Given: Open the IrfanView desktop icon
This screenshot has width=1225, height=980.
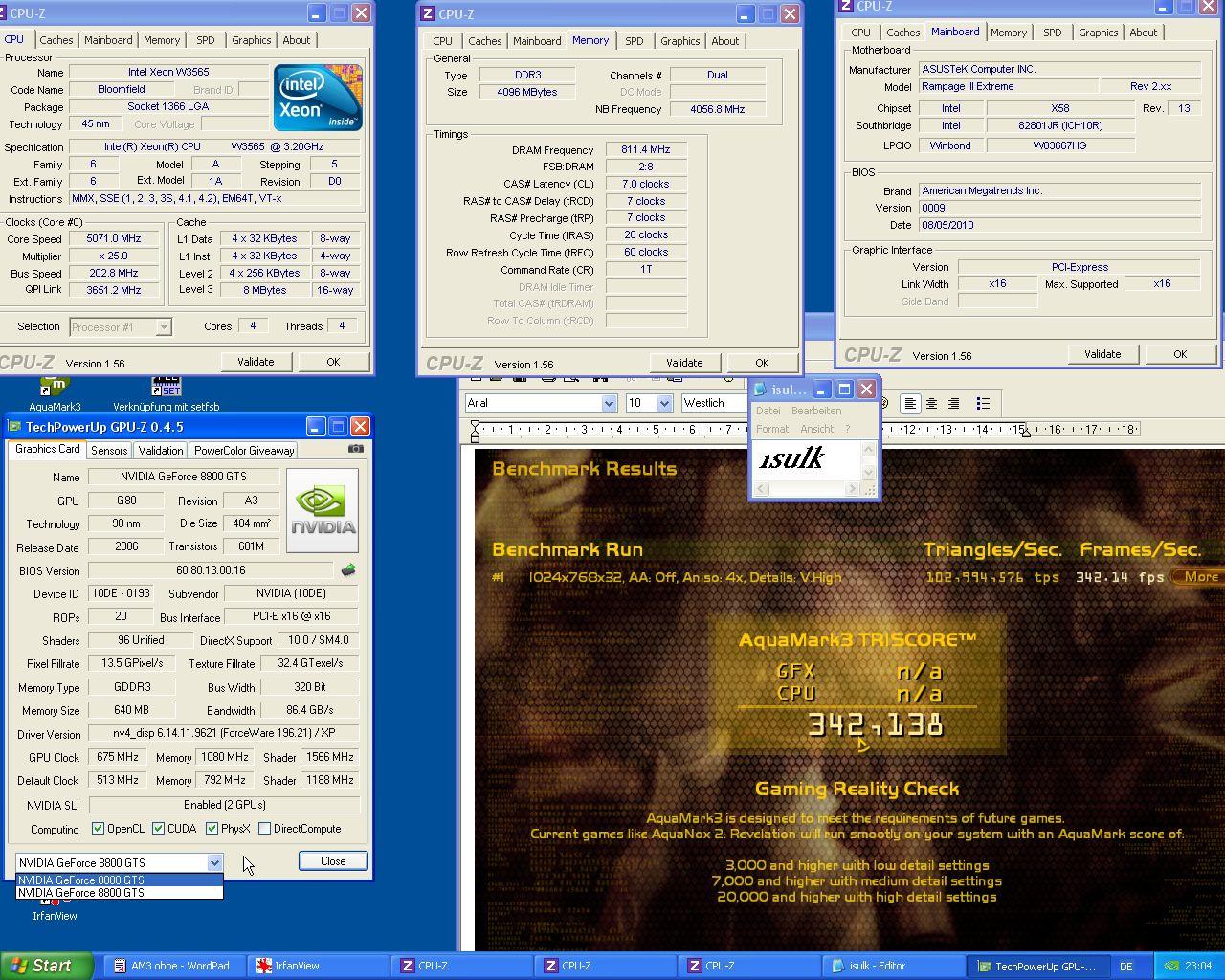Looking at the screenshot, I should click(55, 910).
